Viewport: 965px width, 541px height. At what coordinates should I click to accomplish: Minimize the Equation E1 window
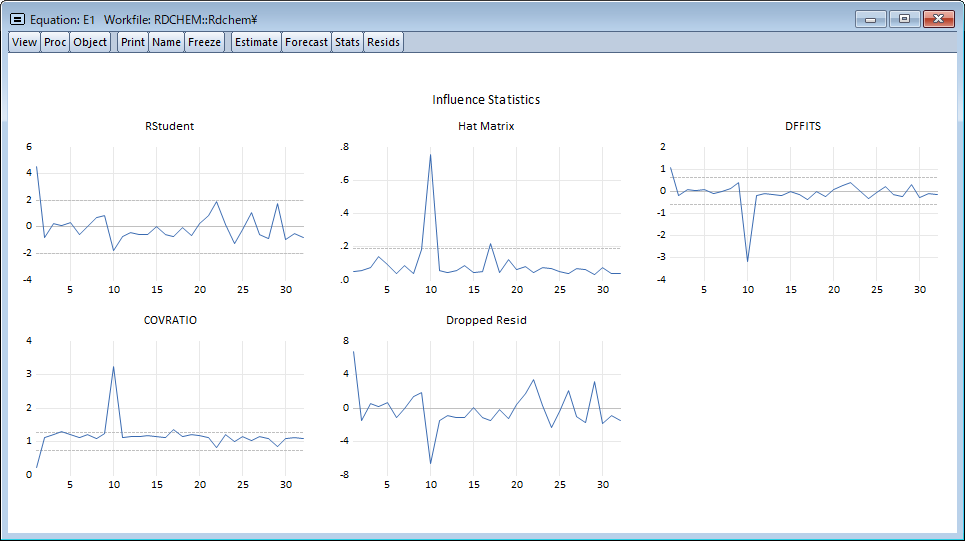click(870, 20)
